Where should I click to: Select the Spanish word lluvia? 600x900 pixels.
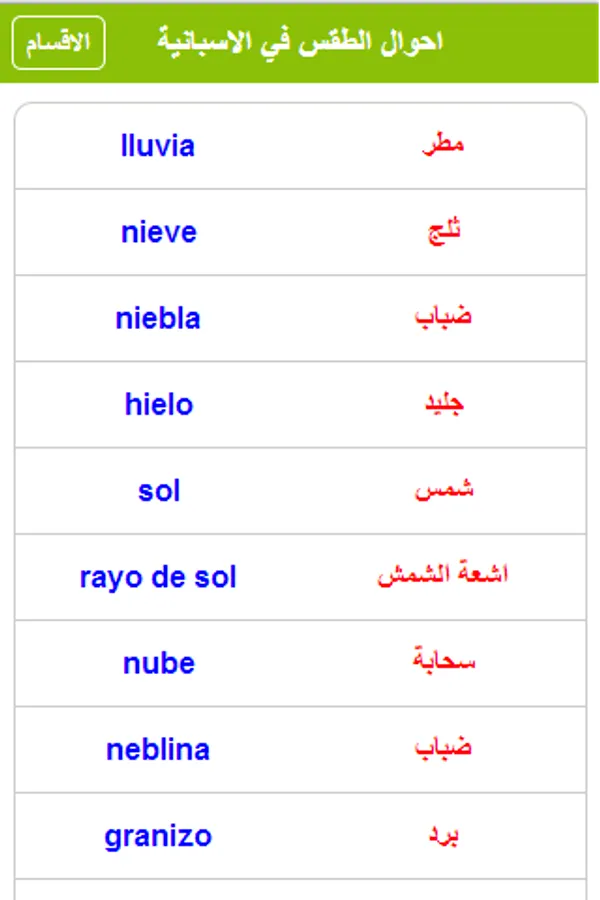pos(158,146)
